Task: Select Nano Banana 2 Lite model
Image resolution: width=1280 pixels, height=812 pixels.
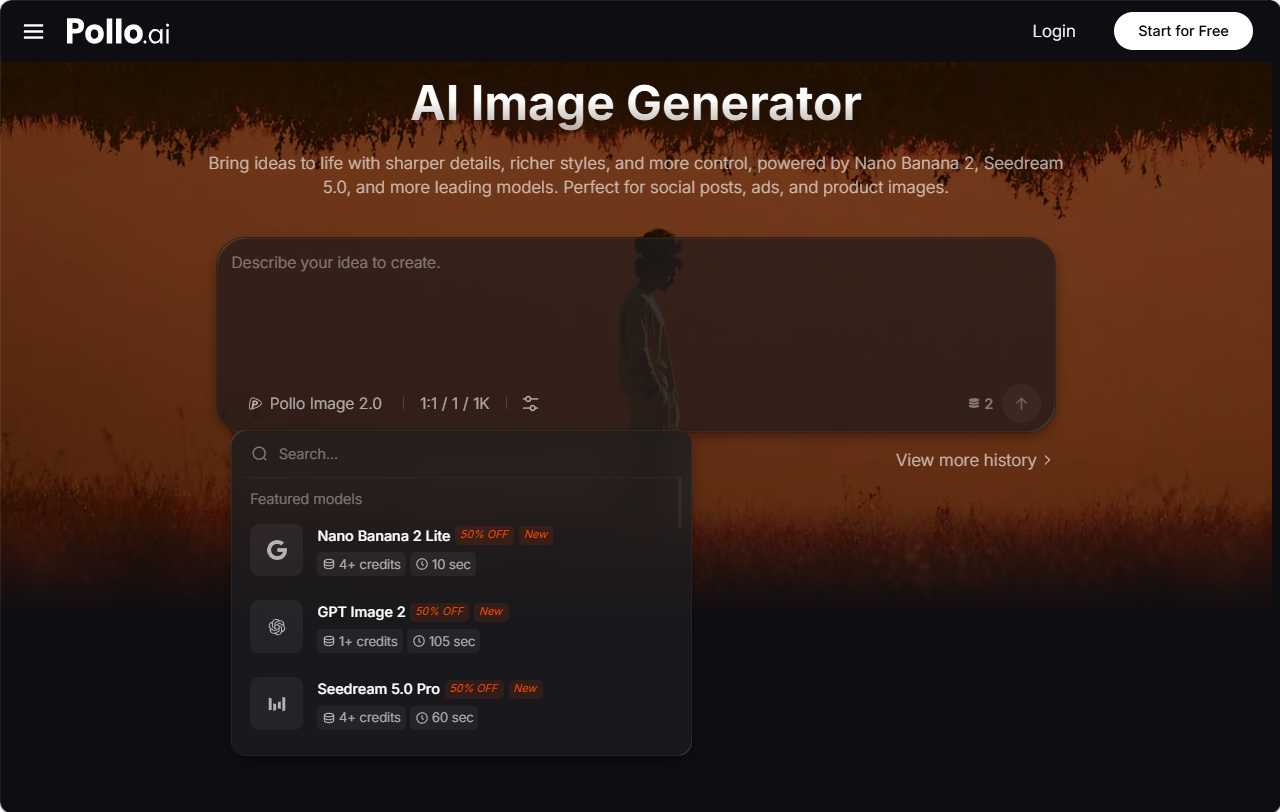Action: point(461,550)
